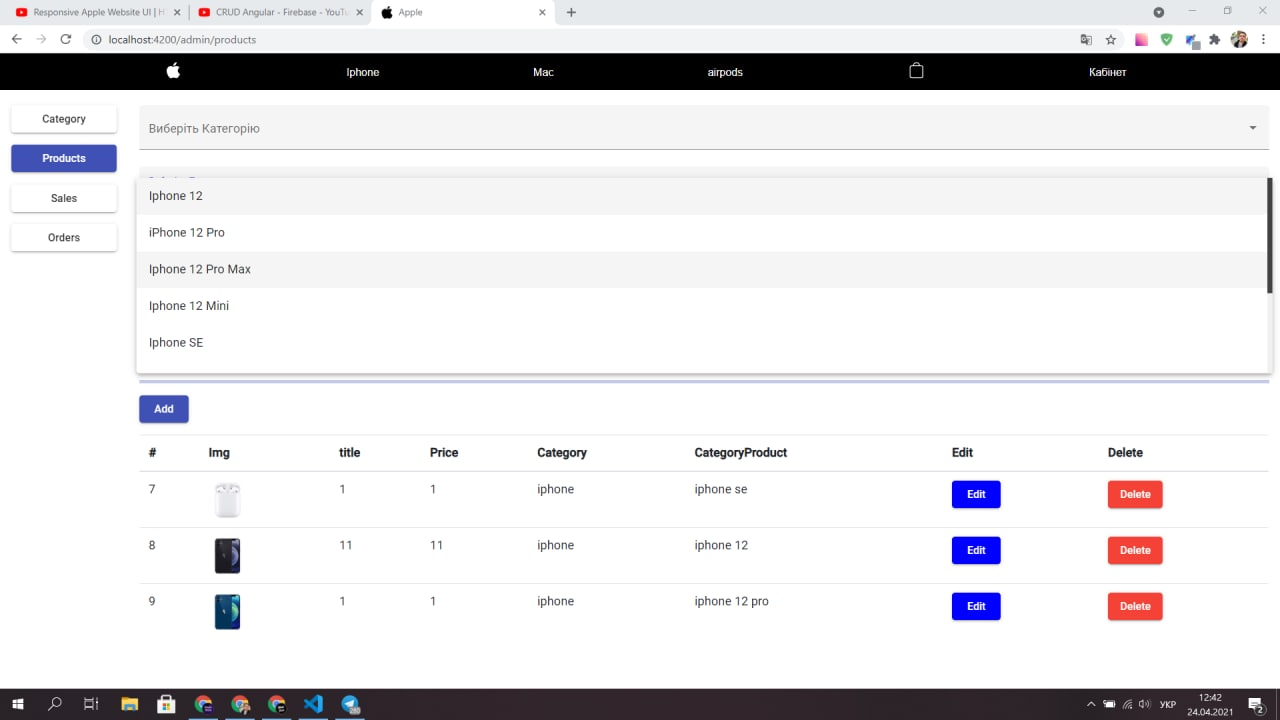Image resolution: width=1280 pixels, height=720 pixels.
Task: Click the blue Add button
Action: (164, 409)
